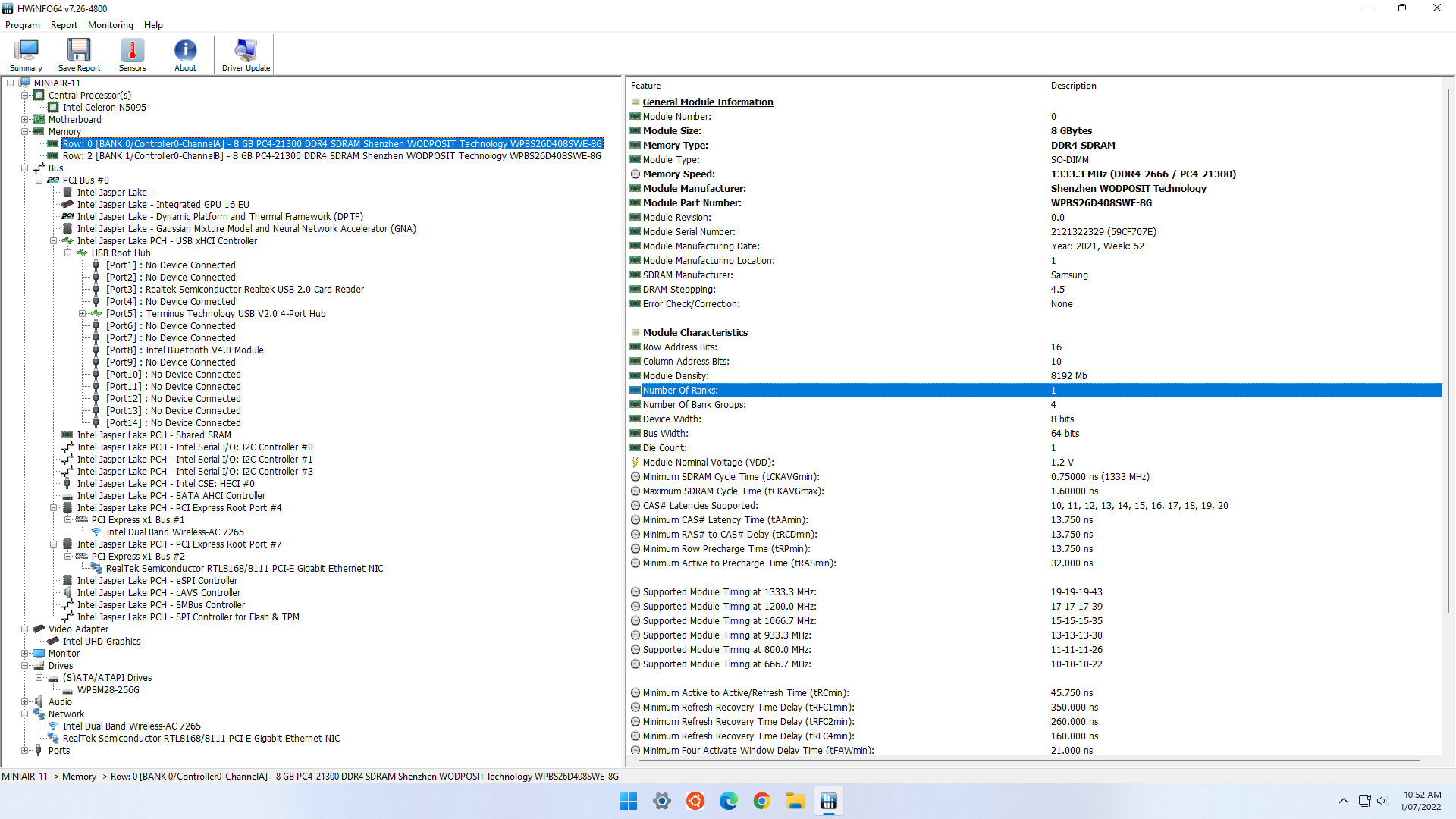
Task: Select Realtek USB 2.0 Card Reader on Port3
Action: click(x=235, y=290)
